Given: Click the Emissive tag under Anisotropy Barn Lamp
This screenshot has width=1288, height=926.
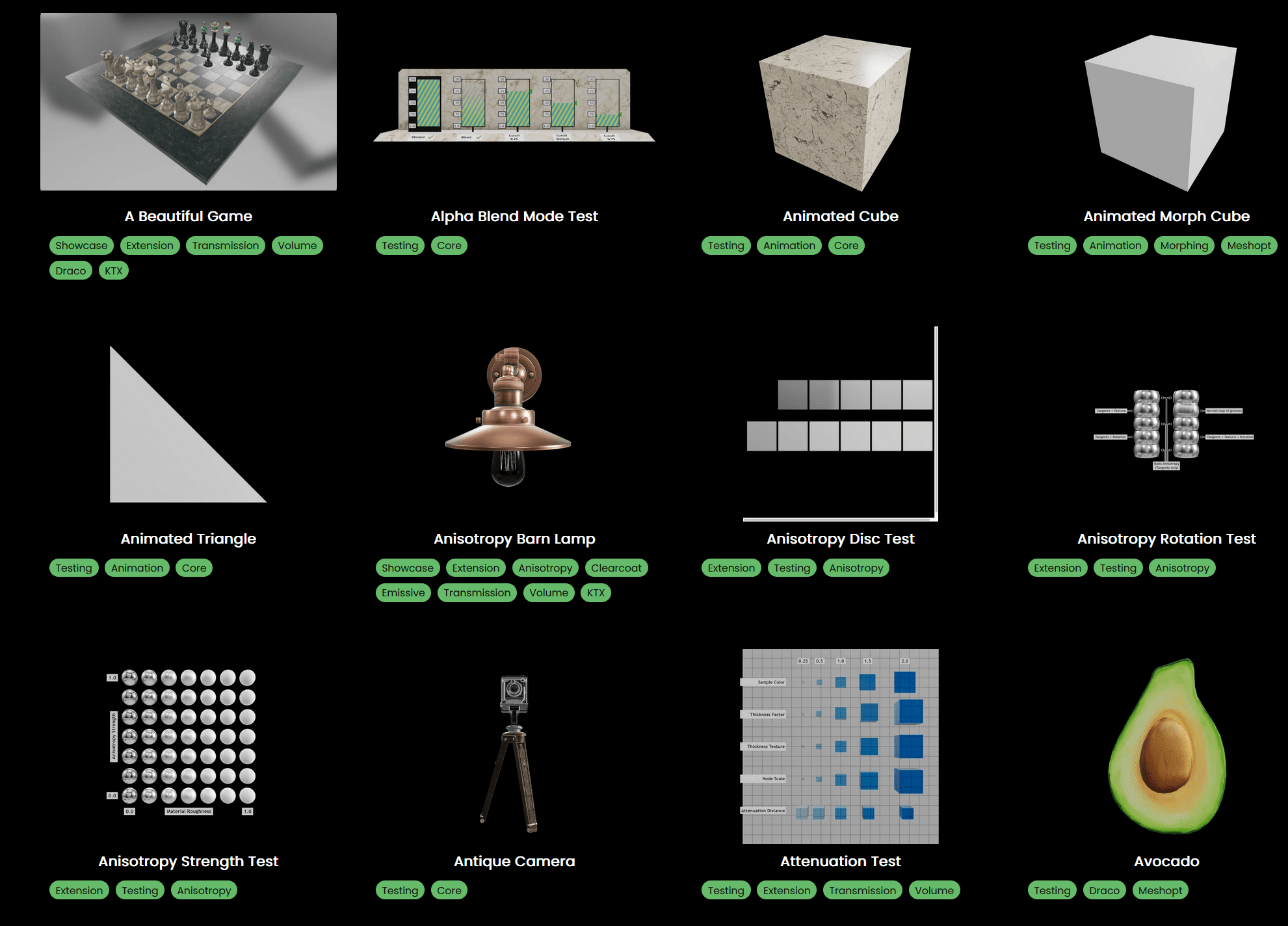Looking at the screenshot, I should pos(403,592).
